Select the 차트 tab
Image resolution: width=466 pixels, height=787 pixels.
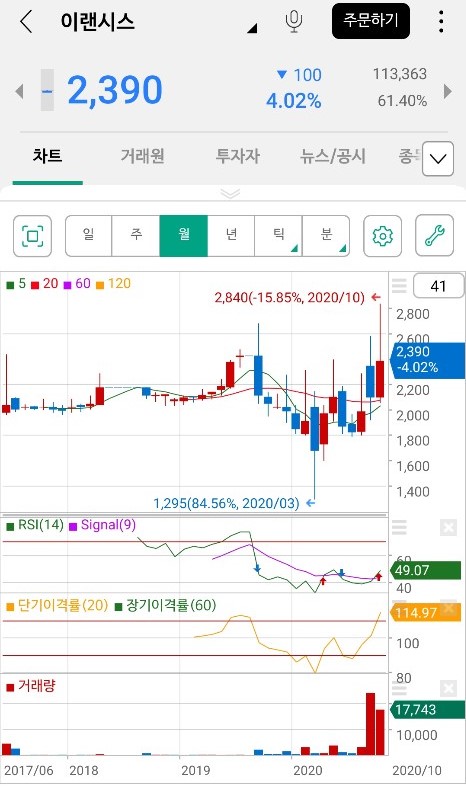tap(47, 156)
